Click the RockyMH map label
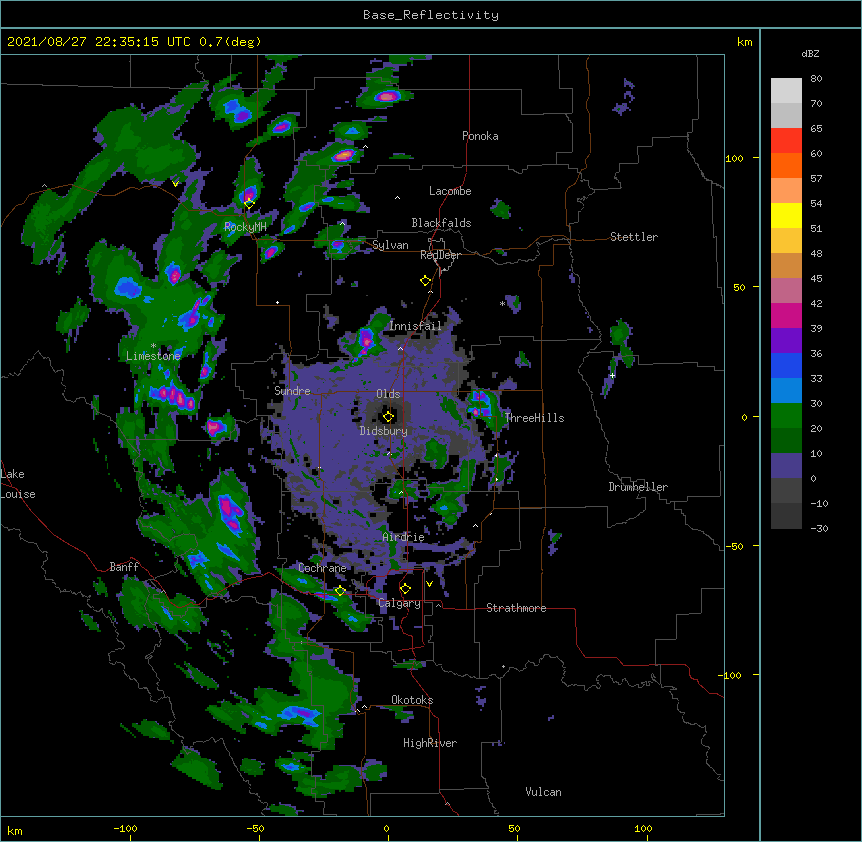This screenshot has width=862, height=842. tap(245, 227)
